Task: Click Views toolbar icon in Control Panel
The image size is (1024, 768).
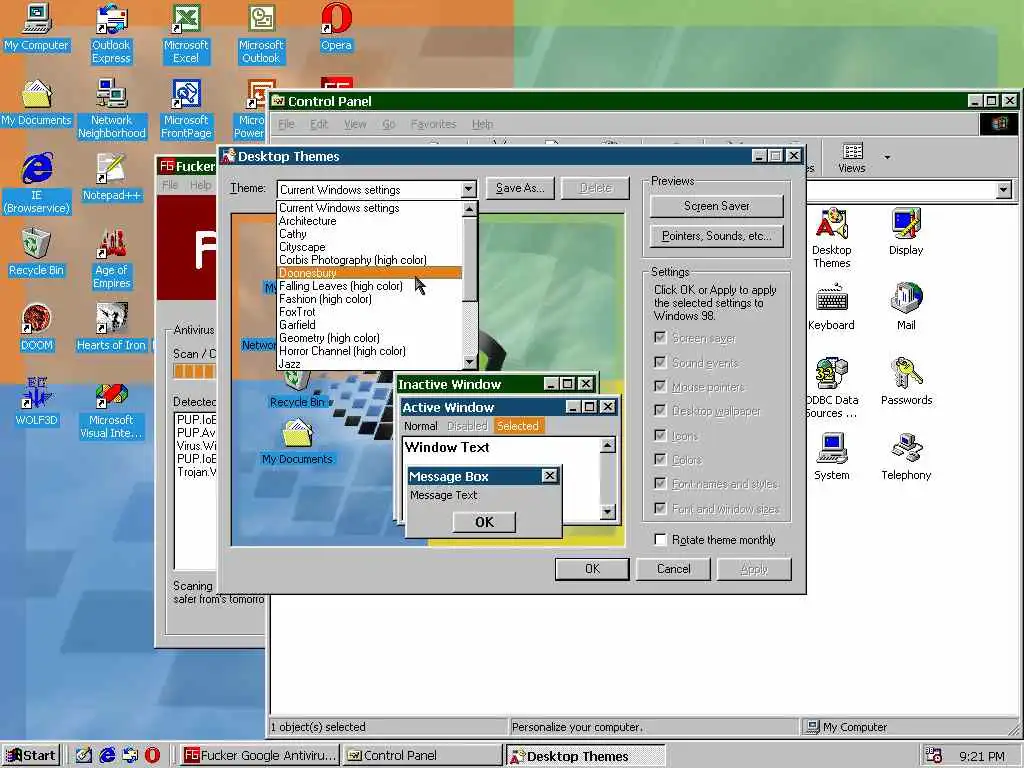Action: click(852, 158)
